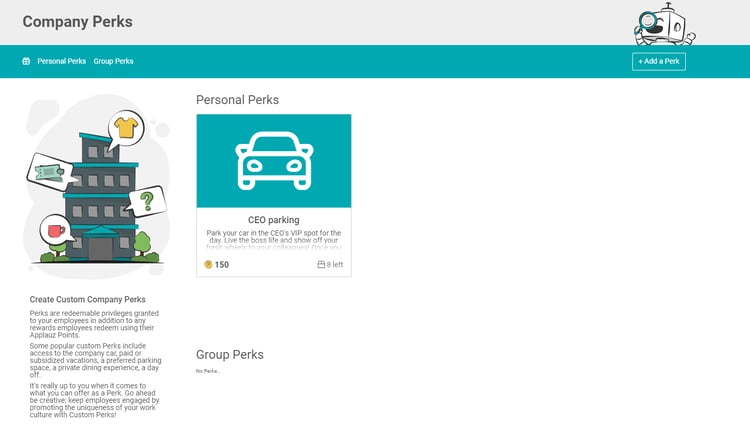Click the No Perks placeholder text
750x438 pixels.
[207, 371]
